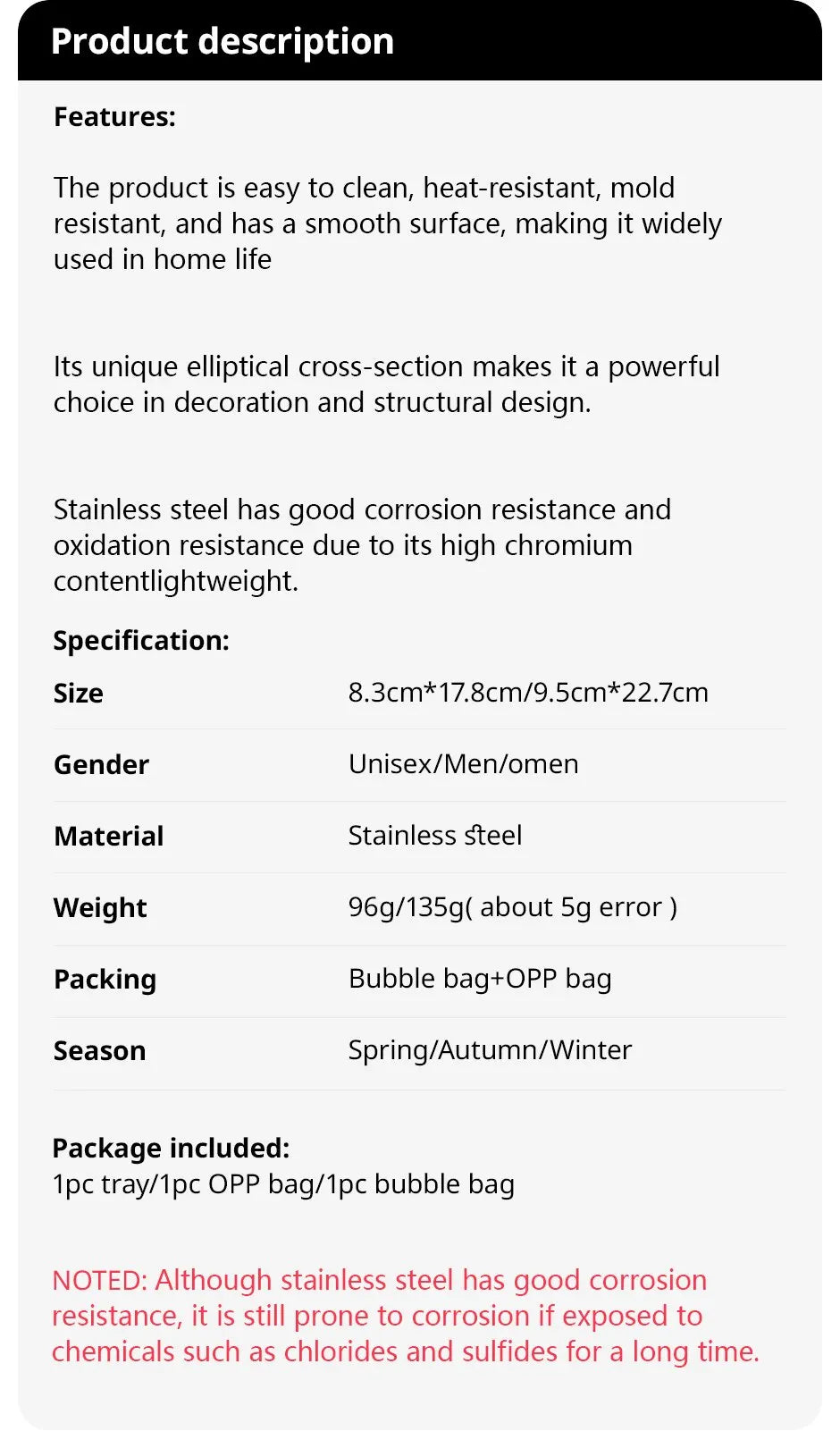The width and height of the screenshot is (840, 1448).
Task: Click the Bubble bag+OPP bag value
Action: click(x=480, y=979)
